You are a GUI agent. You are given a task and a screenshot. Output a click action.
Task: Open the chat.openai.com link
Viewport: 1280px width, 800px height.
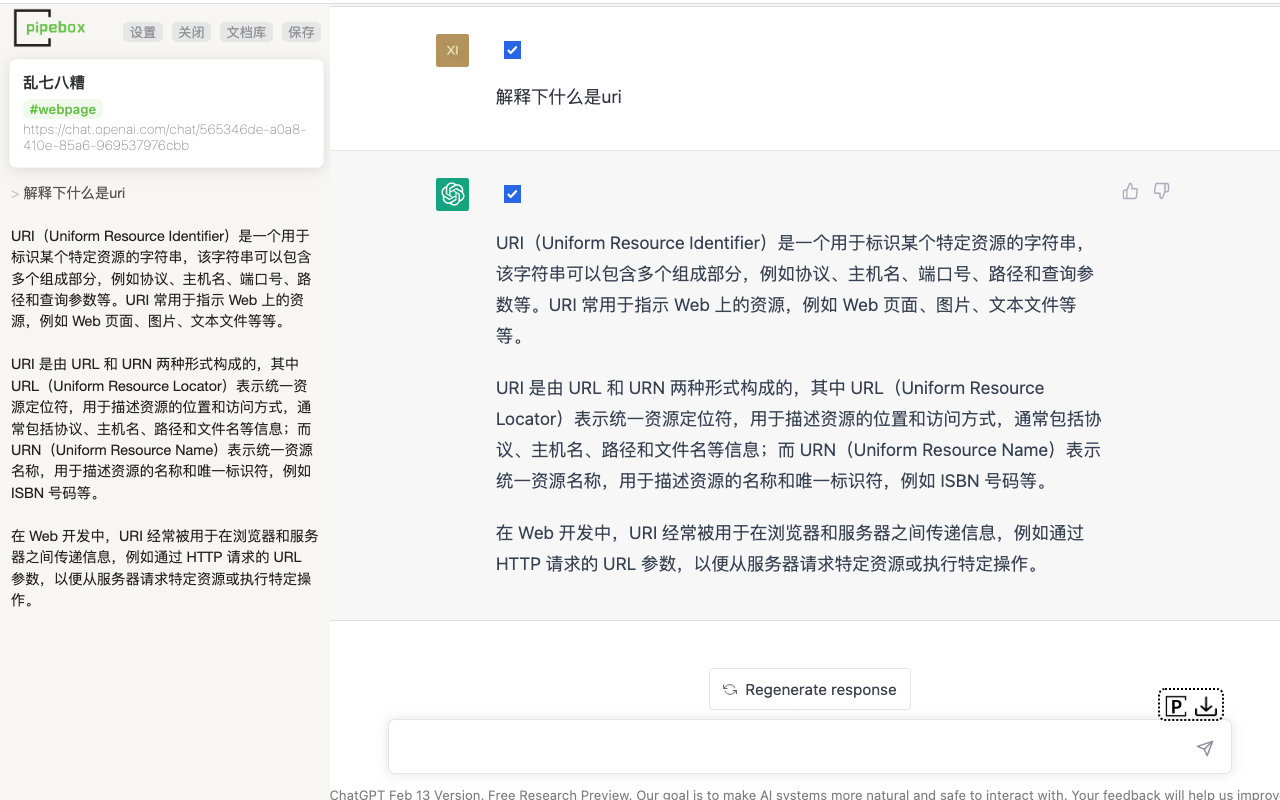[163, 137]
